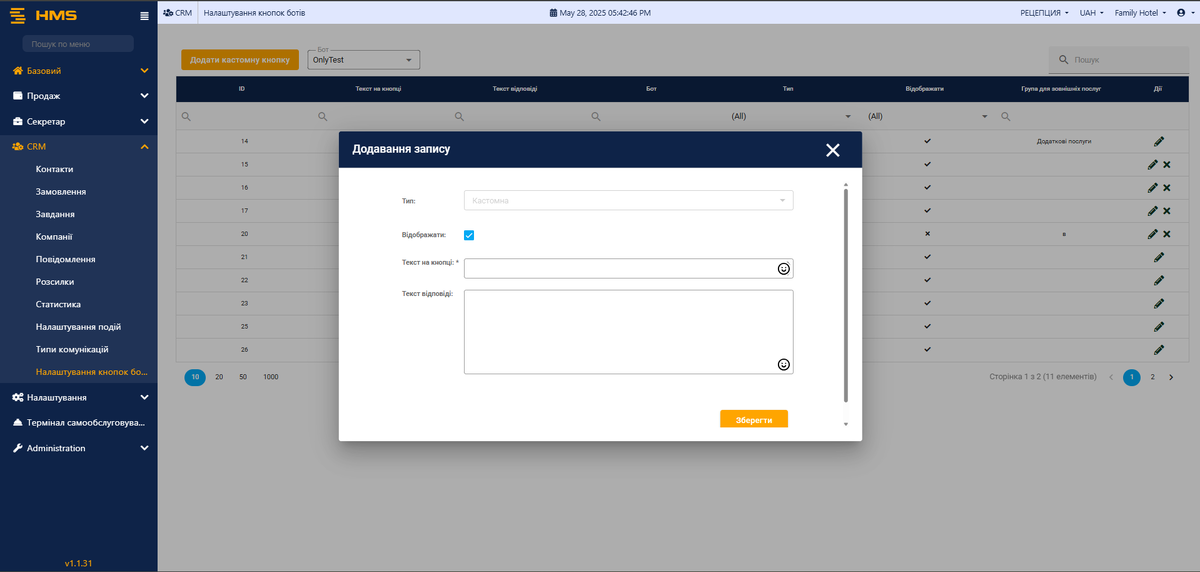The width and height of the screenshot is (1200, 572).
Task: Select 50 rows per page option
Action: pos(243,377)
